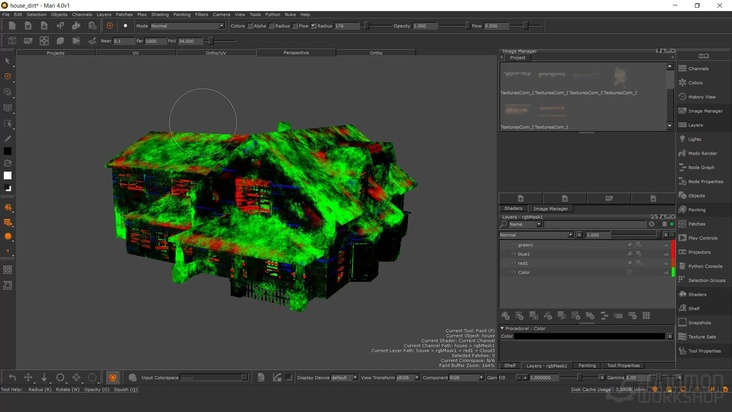Screen dimensions: 732x412
Task: Open the Tool Properties palette
Action: pos(704,351)
